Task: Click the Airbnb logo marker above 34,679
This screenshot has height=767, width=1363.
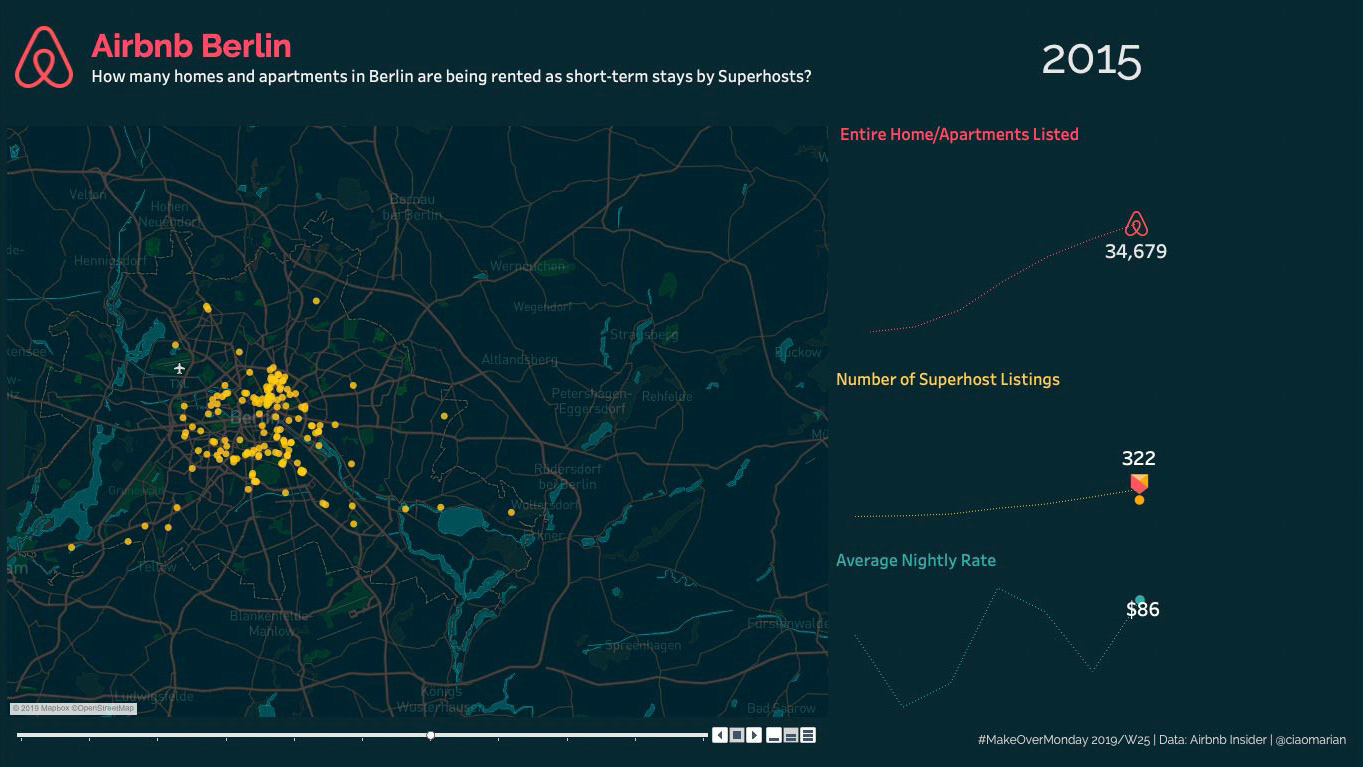Action: 1136,224
